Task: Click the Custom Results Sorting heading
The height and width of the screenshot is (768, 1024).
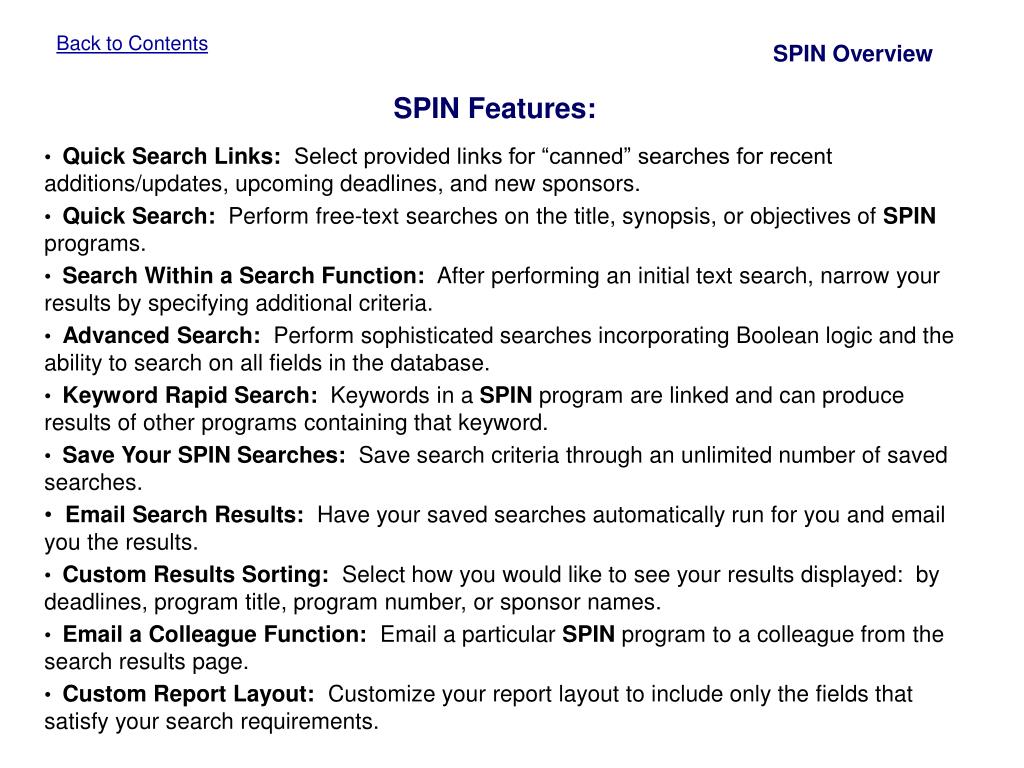Action: 196,575
